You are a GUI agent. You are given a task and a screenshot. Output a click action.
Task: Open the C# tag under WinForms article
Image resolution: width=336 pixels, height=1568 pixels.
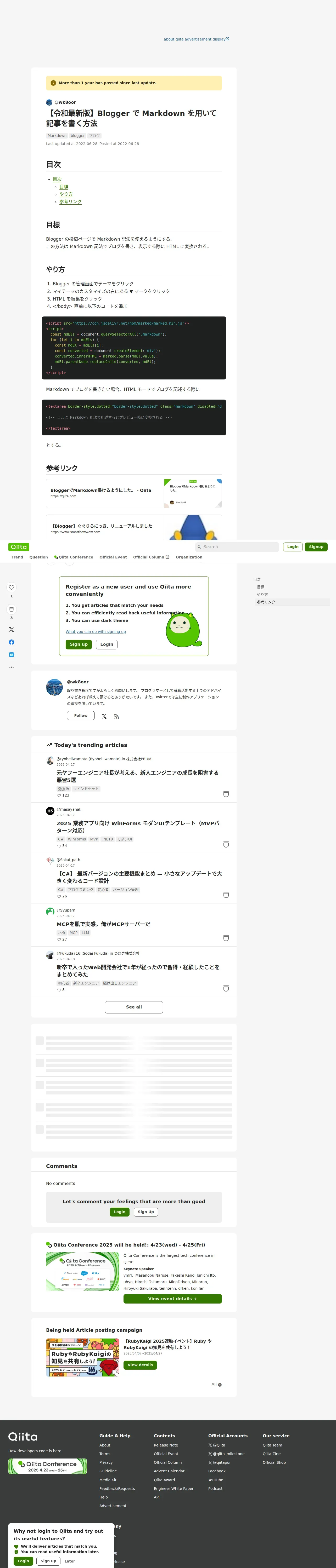point(60,839)
